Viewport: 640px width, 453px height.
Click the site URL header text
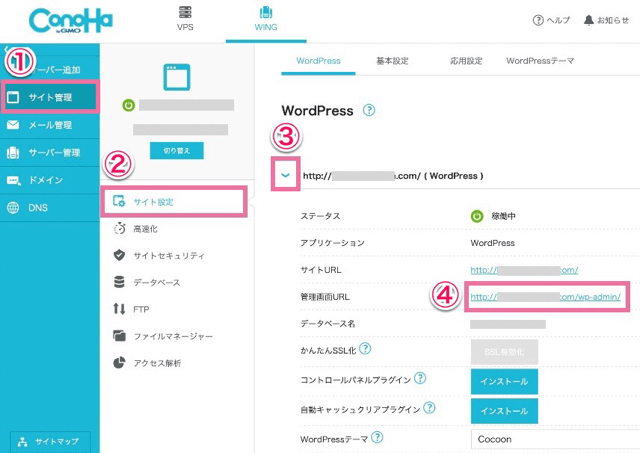(393, 176)
